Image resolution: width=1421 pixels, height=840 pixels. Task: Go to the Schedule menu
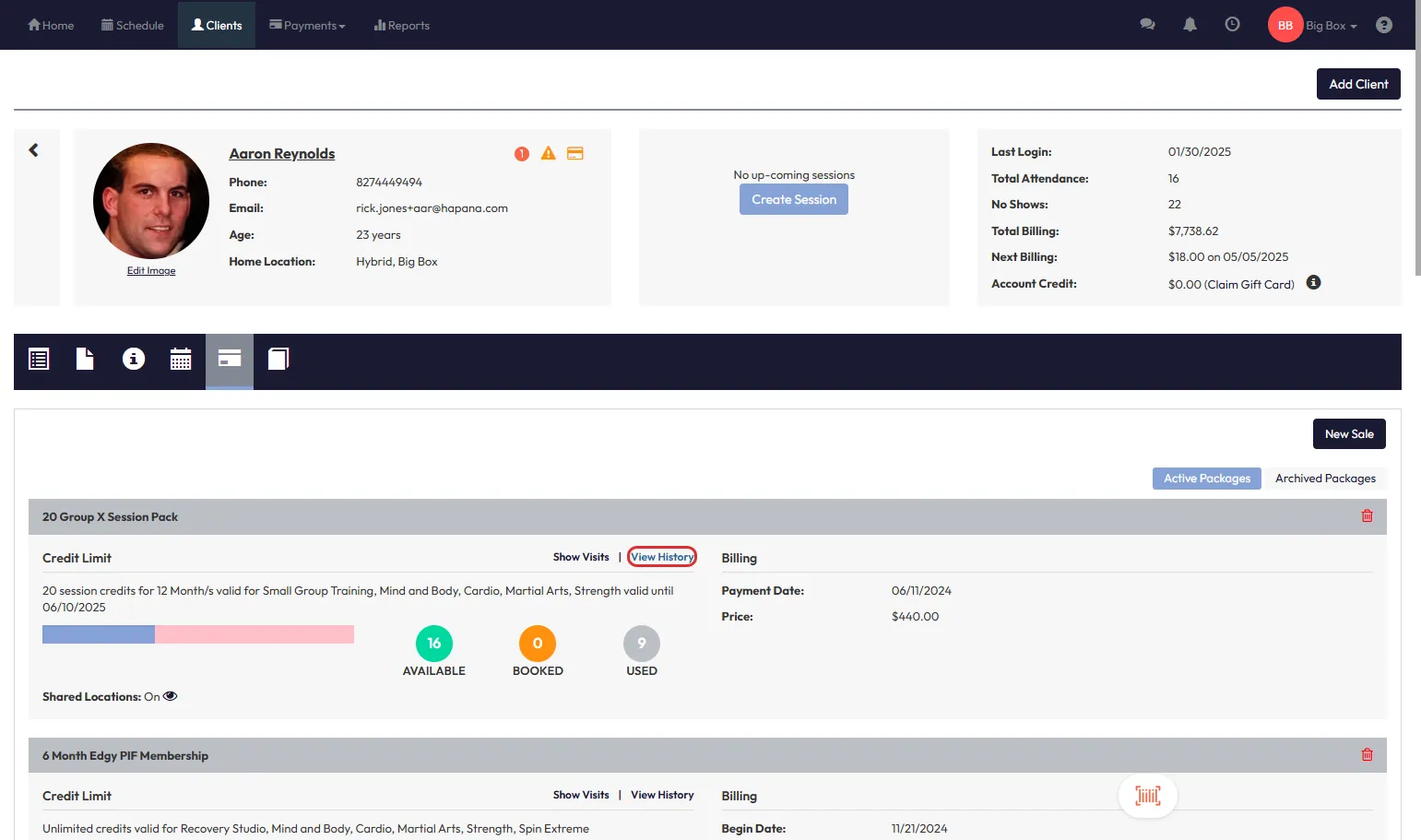(133, 26)
